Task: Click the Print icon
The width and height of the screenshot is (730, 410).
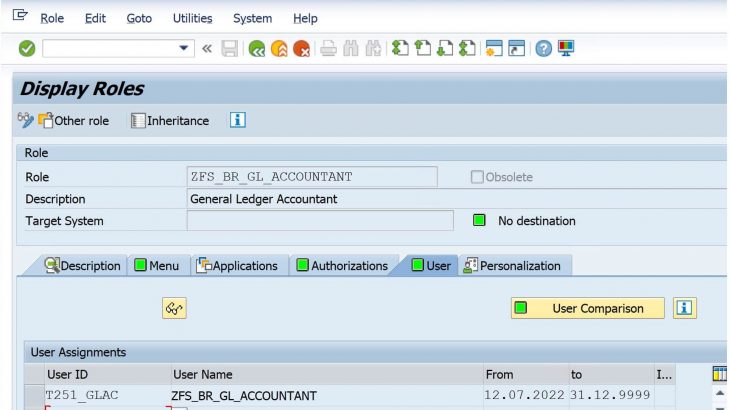Action: click(328, 48)
